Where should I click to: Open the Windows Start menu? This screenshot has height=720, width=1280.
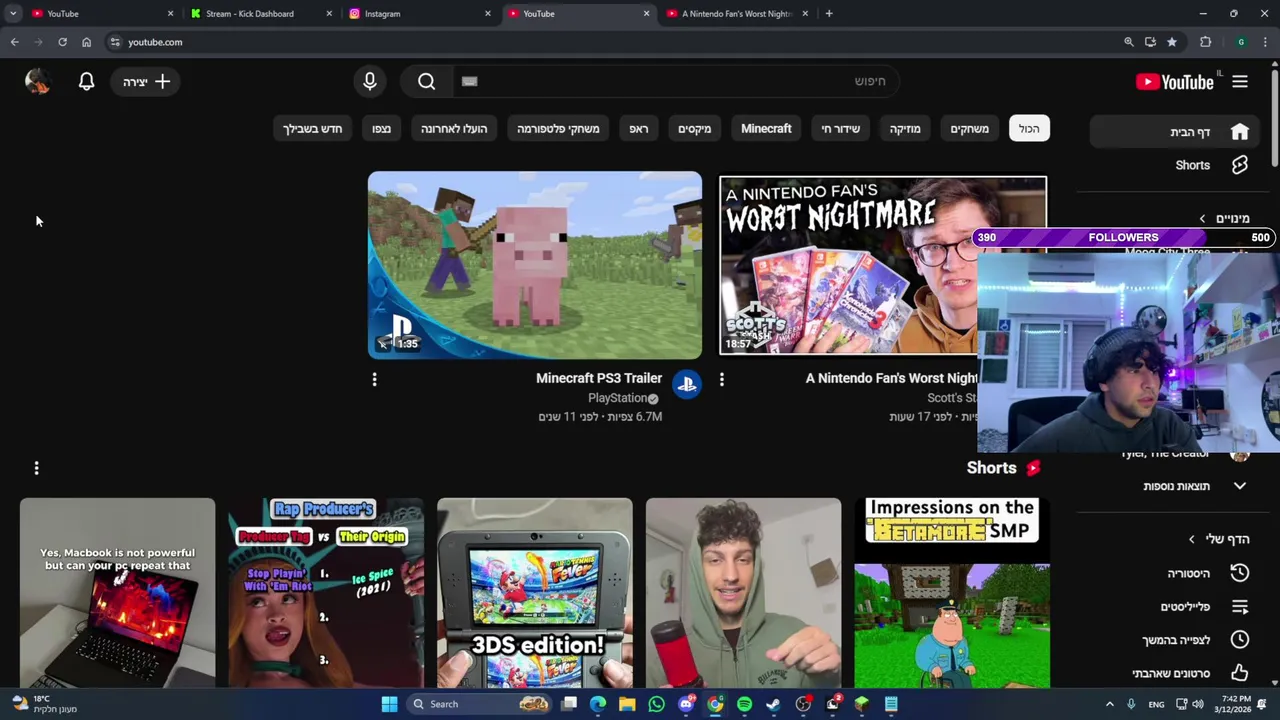point(389,704)
